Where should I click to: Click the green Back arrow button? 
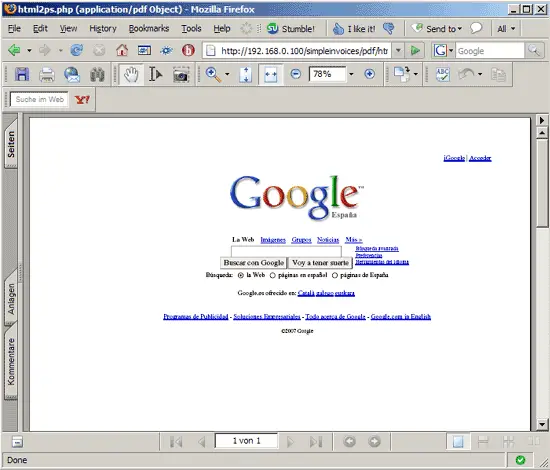click(14, 51)
